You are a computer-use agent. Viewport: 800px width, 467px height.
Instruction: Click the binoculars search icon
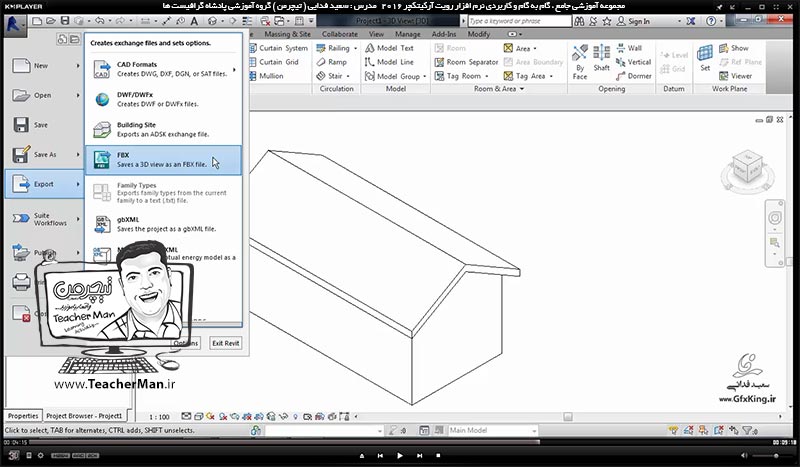click(x=579, y=21)
